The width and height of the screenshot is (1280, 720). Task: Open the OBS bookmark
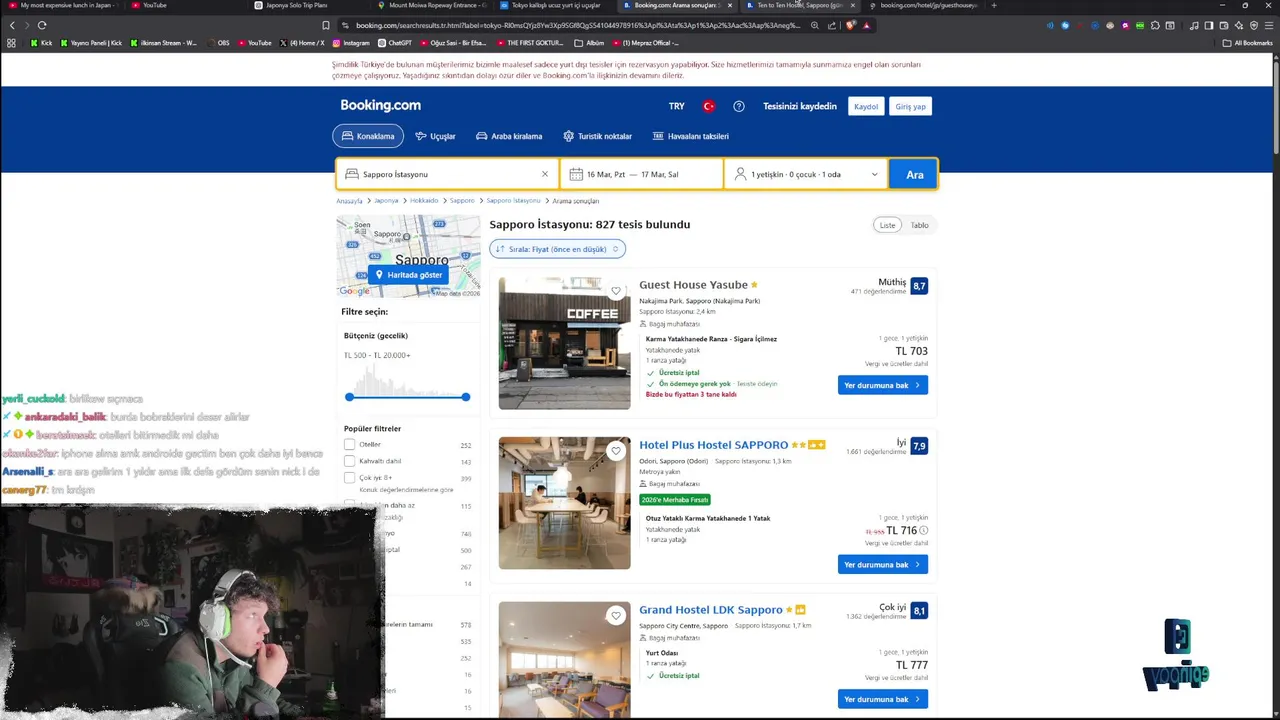pos(218,43)
